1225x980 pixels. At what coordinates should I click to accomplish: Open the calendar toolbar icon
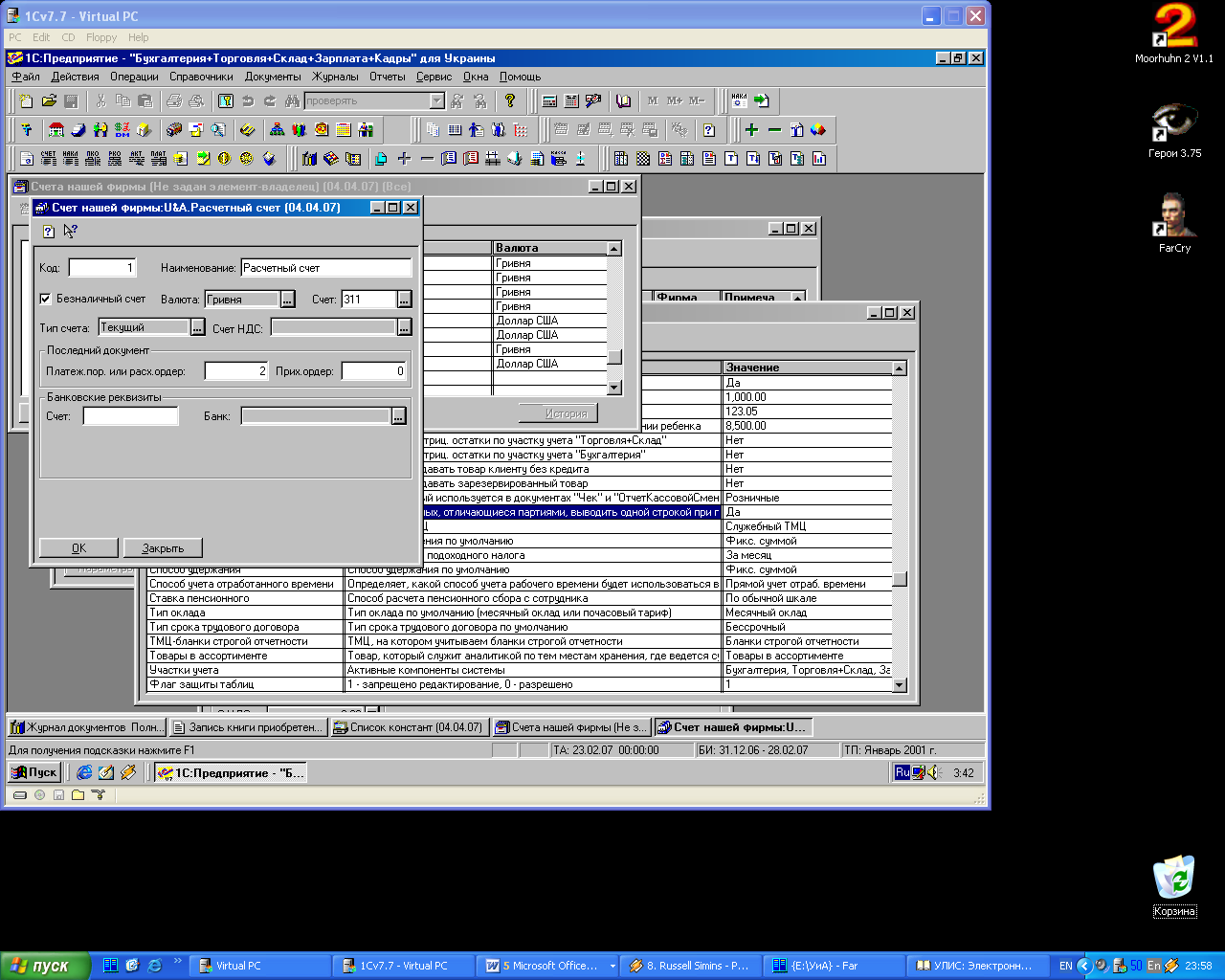click(x=571, y=100)
